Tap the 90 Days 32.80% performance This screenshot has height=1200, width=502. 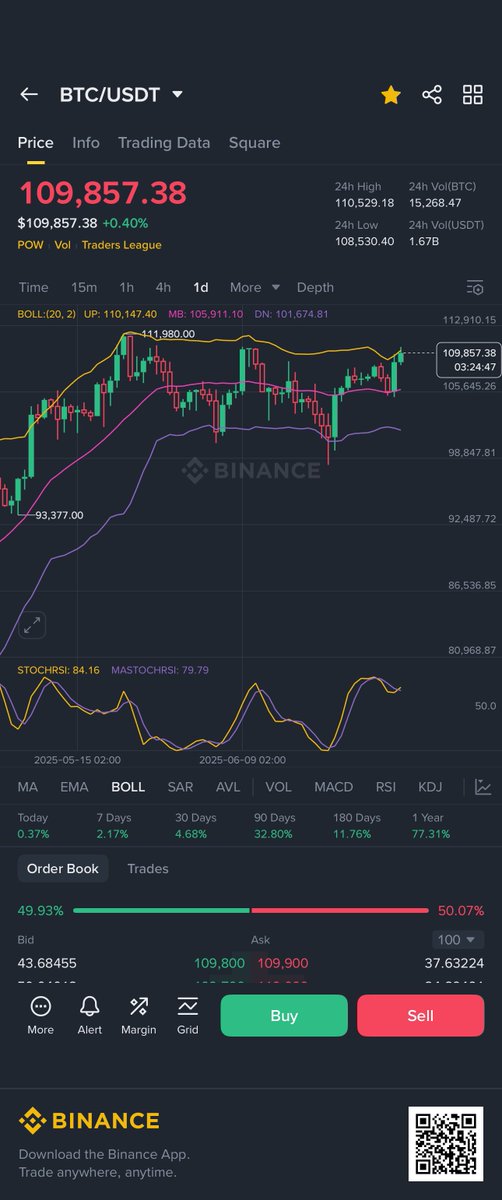[273, 826]
